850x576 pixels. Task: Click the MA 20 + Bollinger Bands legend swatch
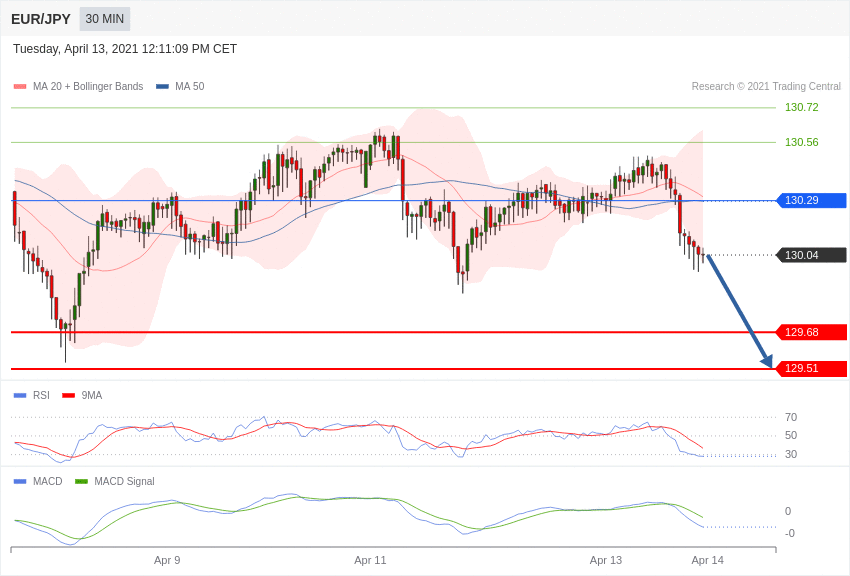pos(20,87)
